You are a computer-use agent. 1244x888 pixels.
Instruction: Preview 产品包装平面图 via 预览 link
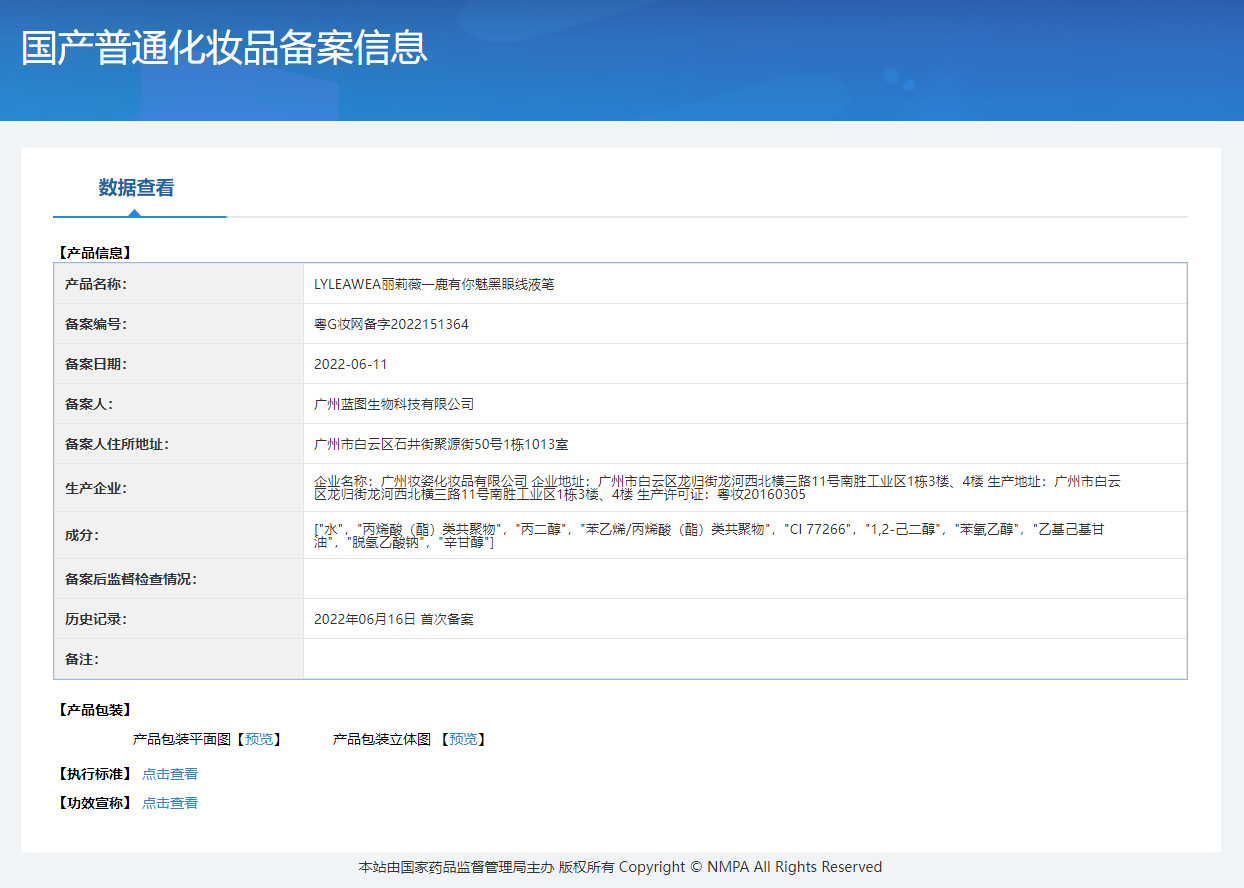pos(259,739)
